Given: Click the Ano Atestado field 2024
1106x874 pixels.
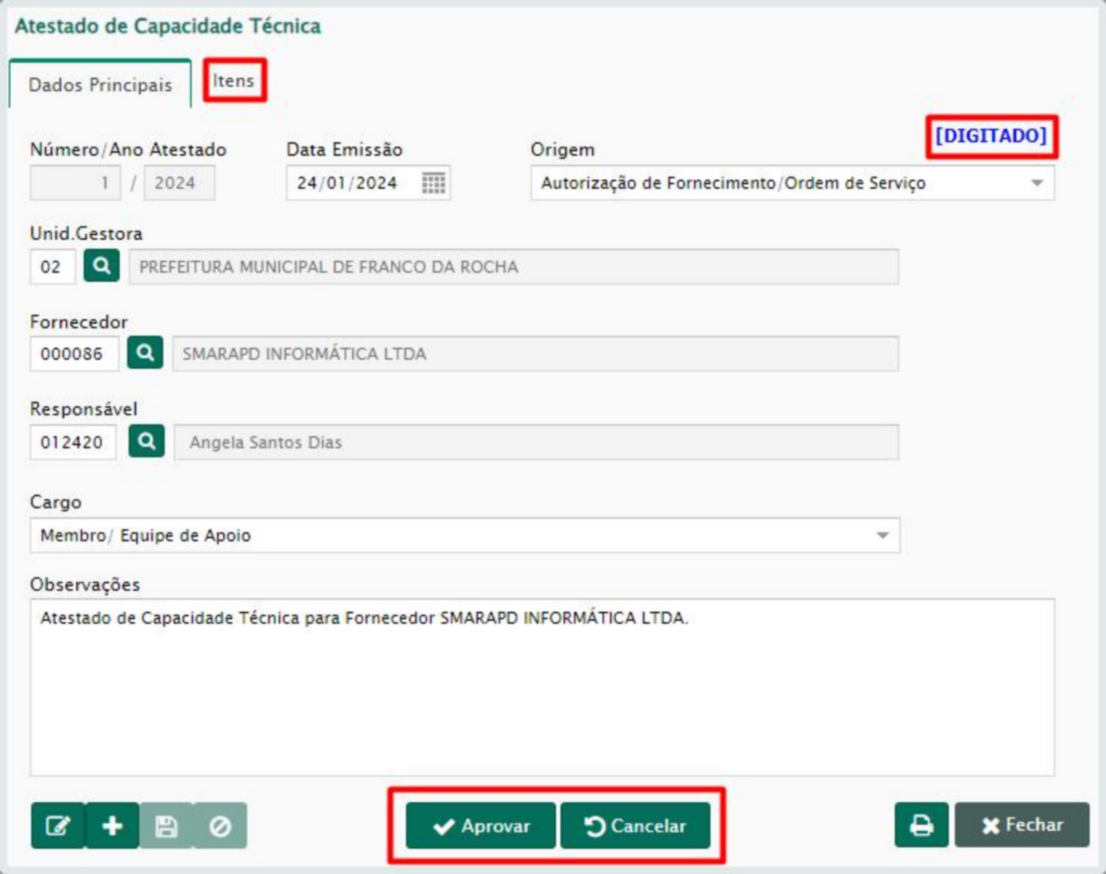Looking at the screenshot, I should point(179,183).
